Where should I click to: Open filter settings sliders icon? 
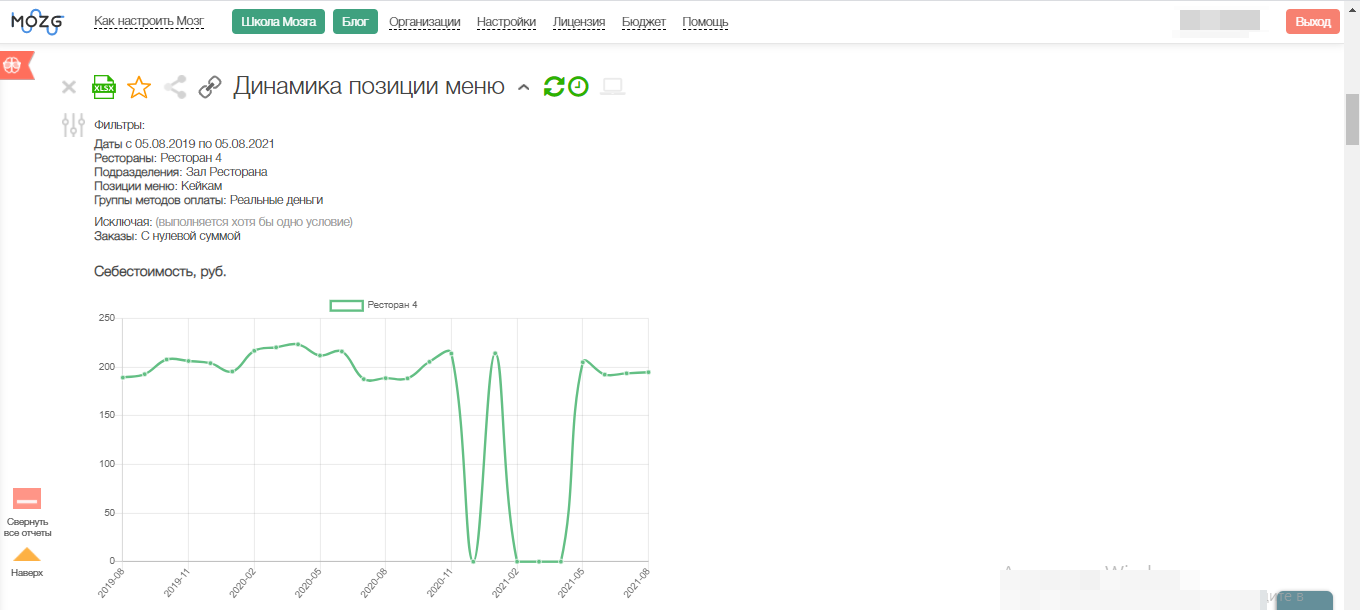73,125
